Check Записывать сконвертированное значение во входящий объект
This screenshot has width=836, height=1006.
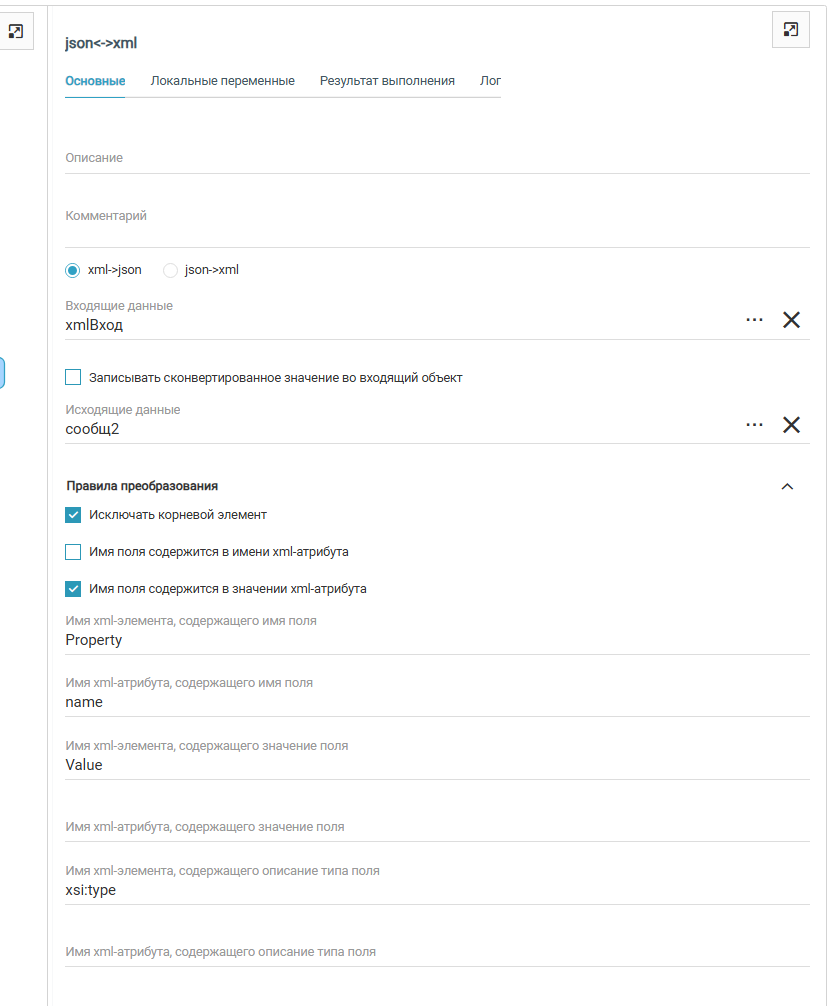tap(72, 377)
